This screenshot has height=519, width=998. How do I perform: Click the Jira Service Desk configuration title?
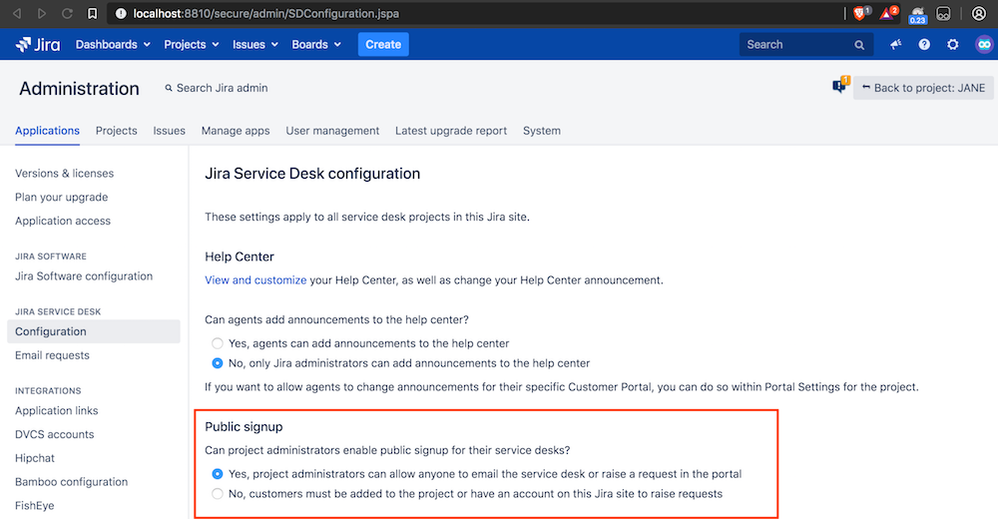coord(313,174)
